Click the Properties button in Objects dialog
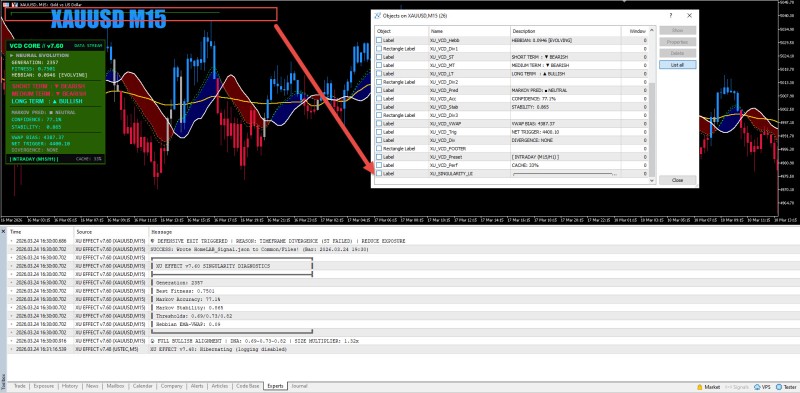This screenshot has height=393, width=800. [x=678, y=42]
